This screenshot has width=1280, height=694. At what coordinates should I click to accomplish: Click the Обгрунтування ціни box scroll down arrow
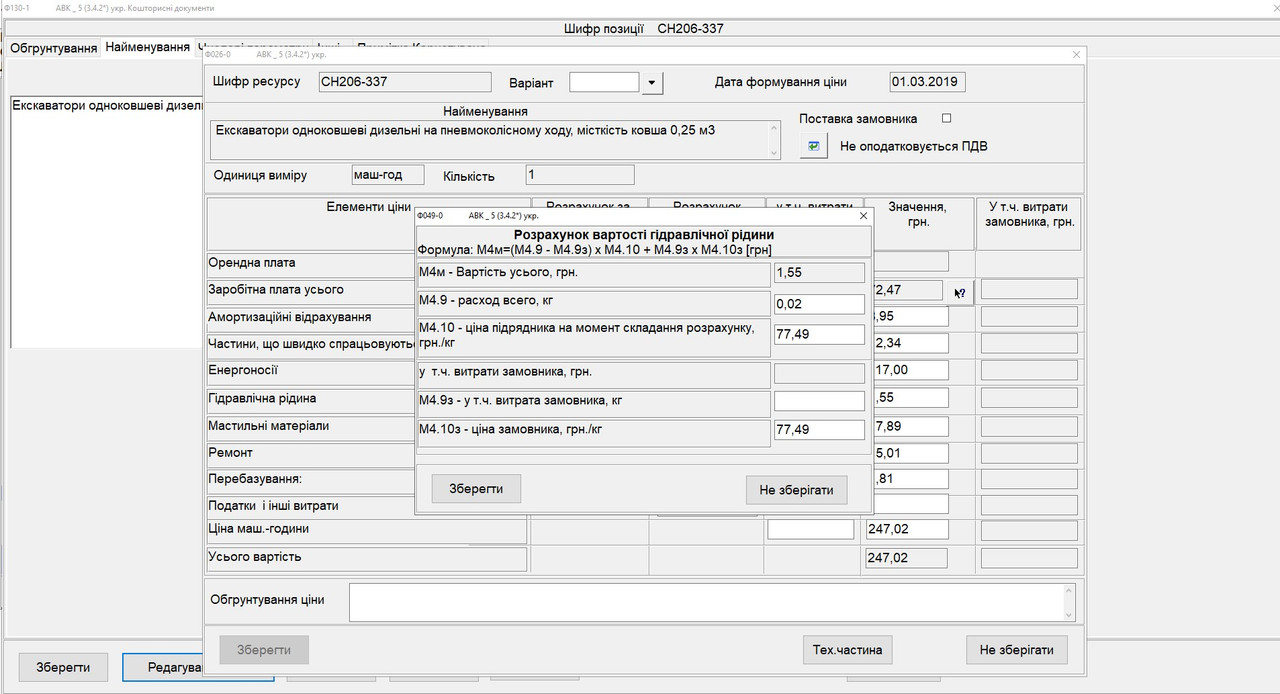pos(1068,614)
